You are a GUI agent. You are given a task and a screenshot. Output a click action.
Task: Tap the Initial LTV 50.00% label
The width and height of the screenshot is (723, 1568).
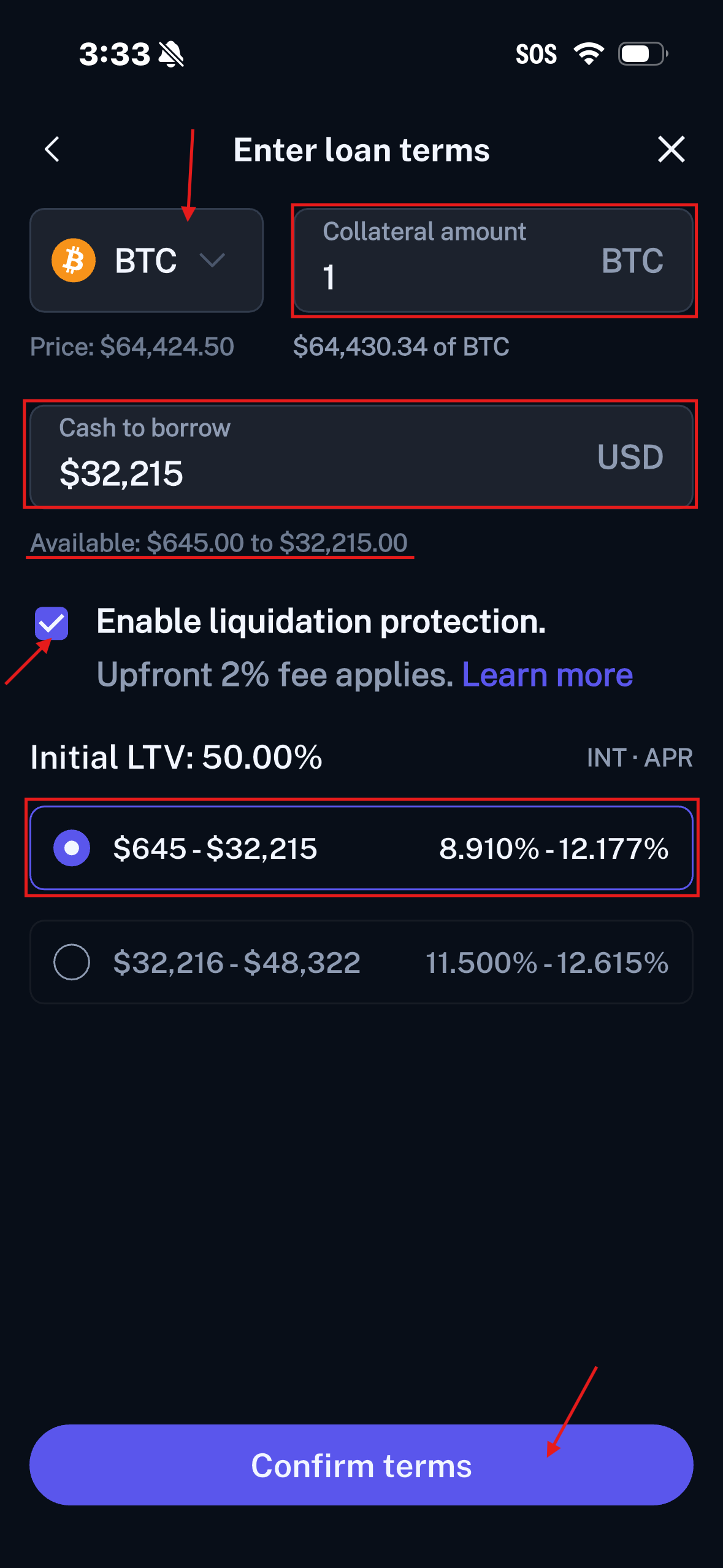(x=176, y=757)
